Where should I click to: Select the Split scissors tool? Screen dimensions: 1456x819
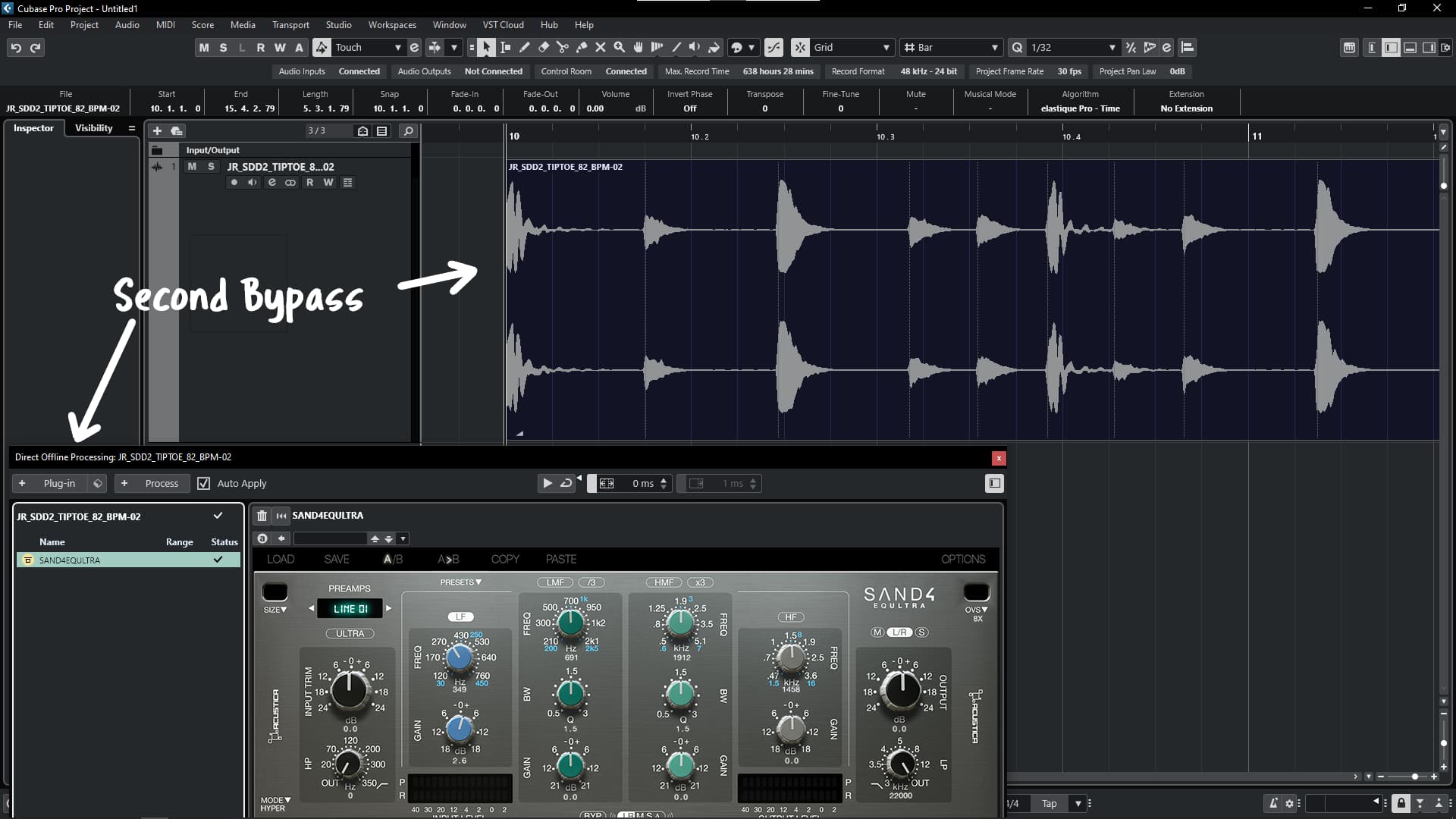point(562,48)
